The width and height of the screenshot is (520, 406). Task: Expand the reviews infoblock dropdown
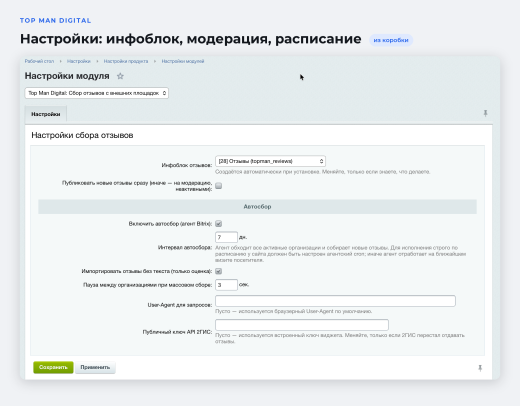[270, 161]
